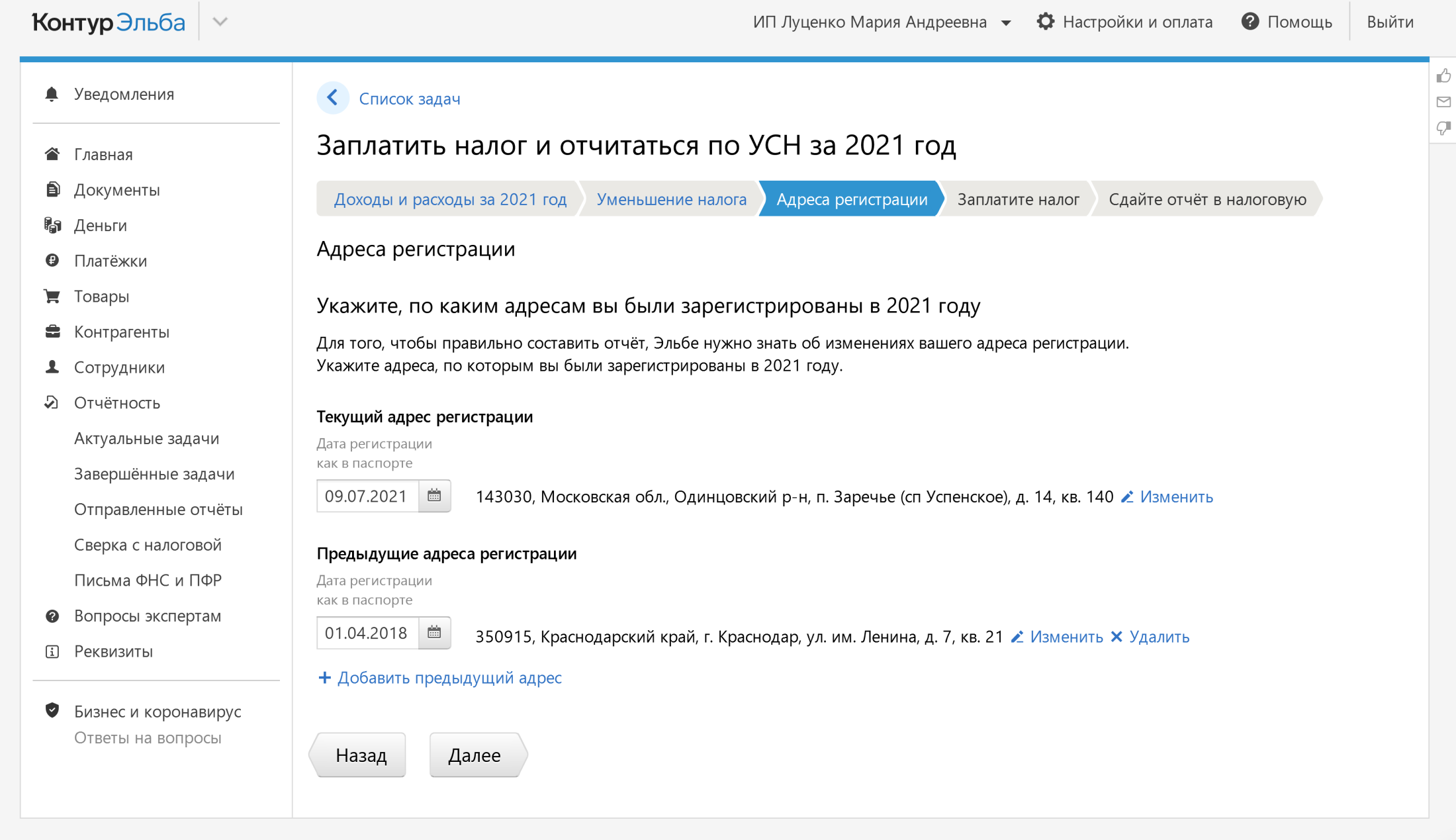The height and width of the screenshot is (840, 1456).
Task: Open the Доходы и расходы за 2021 год step
Action: click(x=450, y=199)
